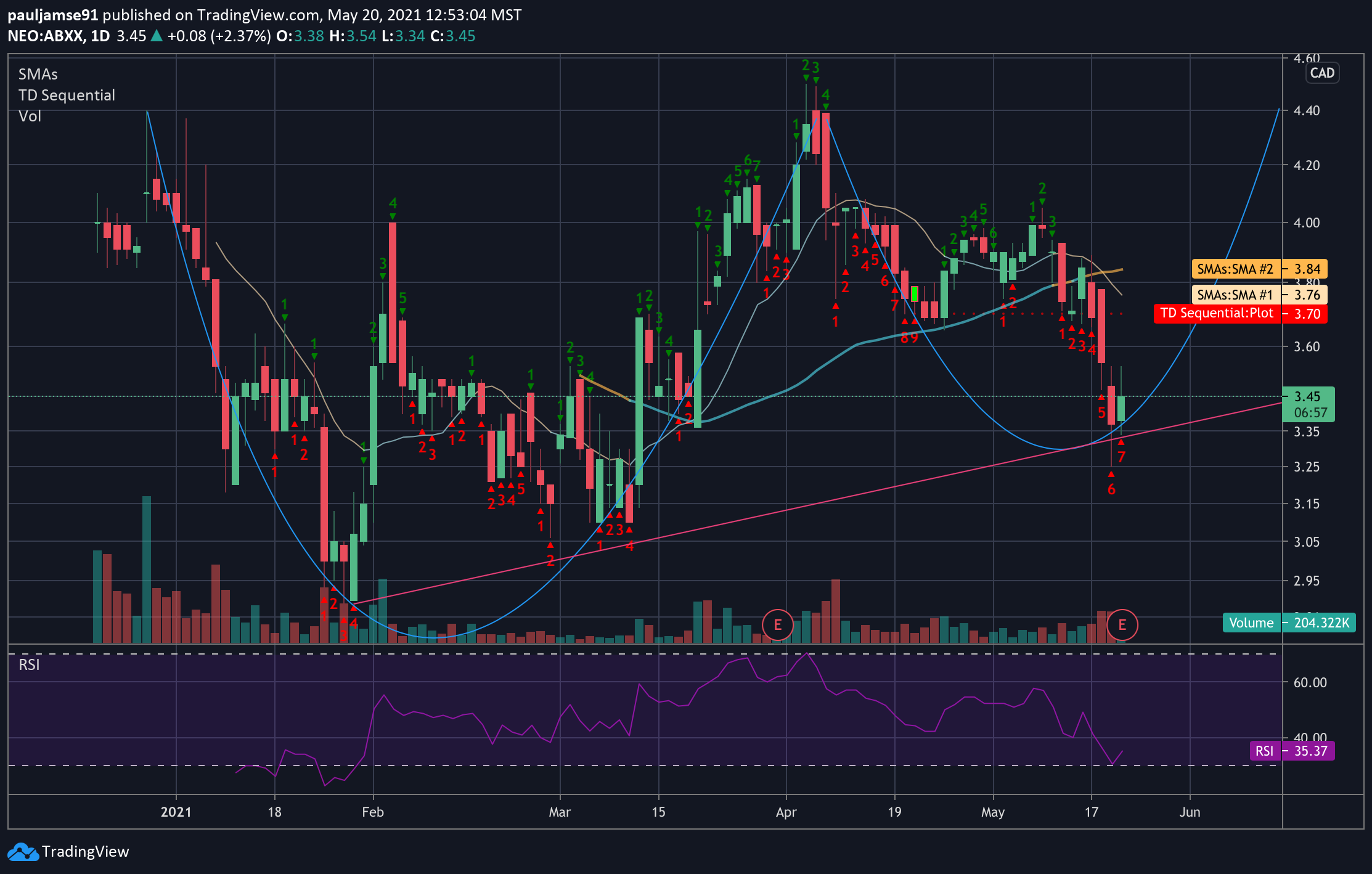
Task: Click the green number 4 above the early-February high
Action: click(393, 203)
